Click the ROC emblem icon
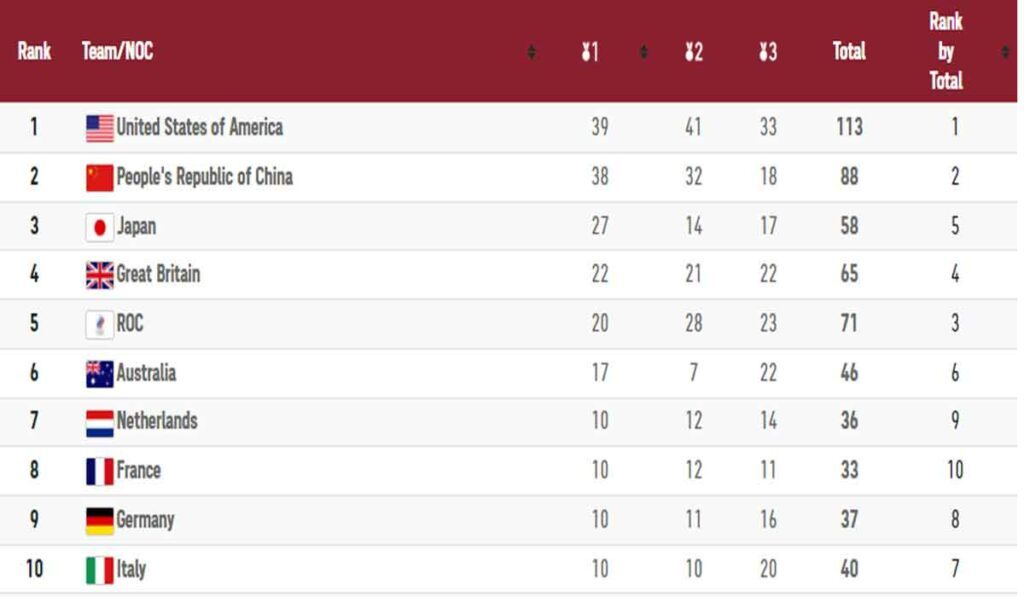The image size is (1024, 597). pos(99,325)
